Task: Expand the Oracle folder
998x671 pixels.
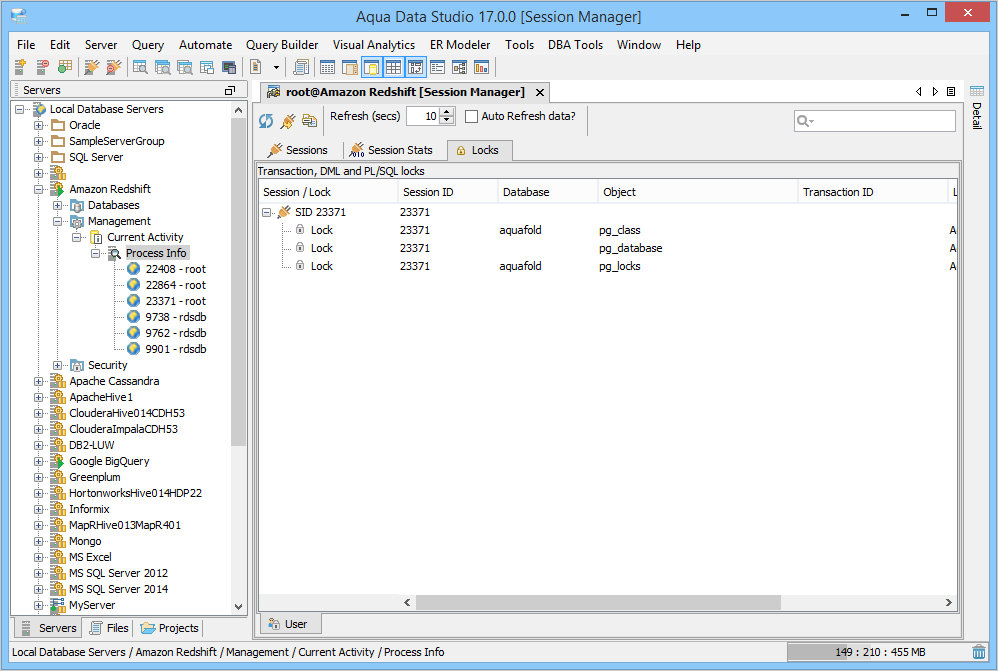Action: click(39, 125)
